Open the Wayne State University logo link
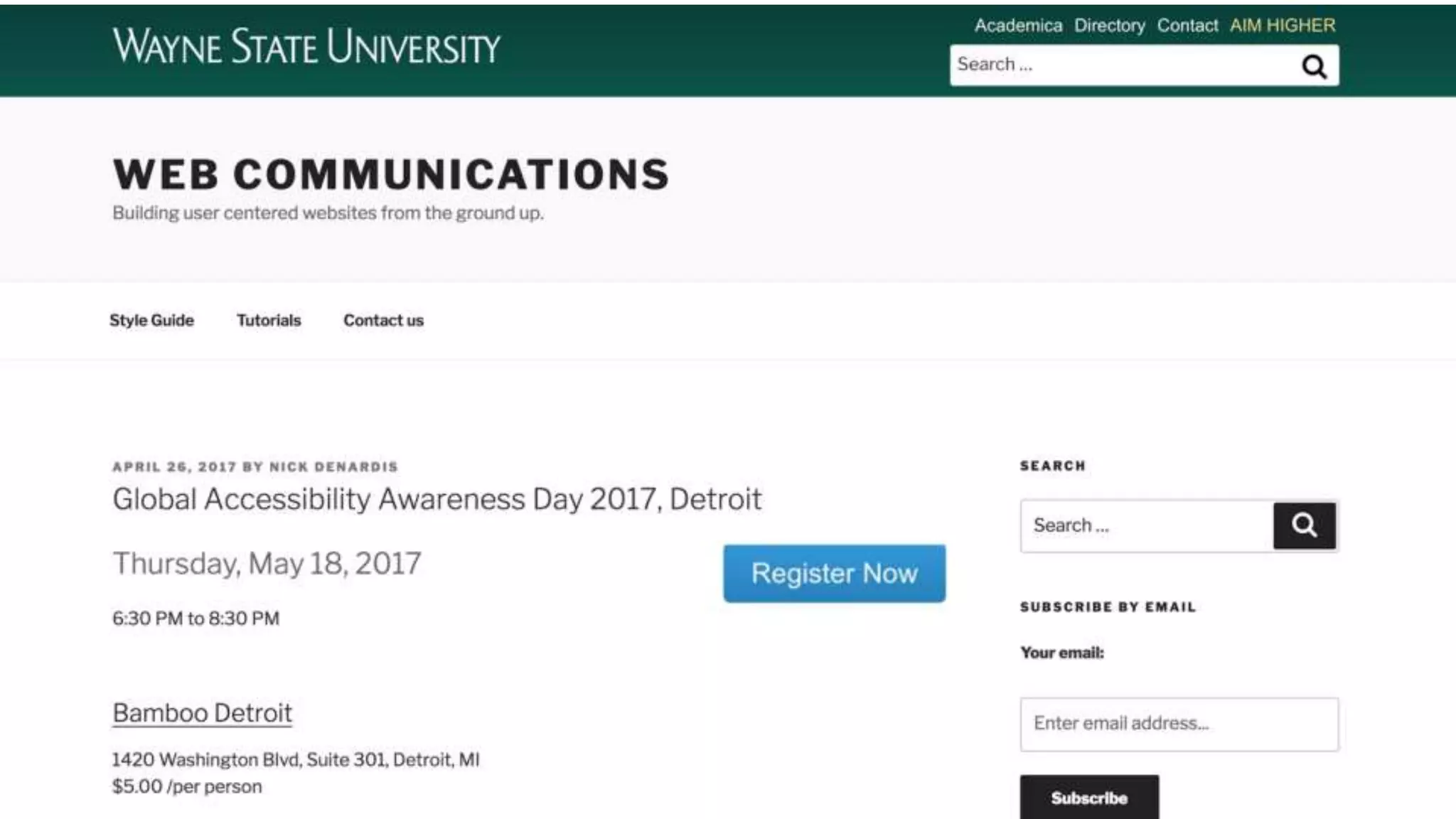 (x=306, y=46)
